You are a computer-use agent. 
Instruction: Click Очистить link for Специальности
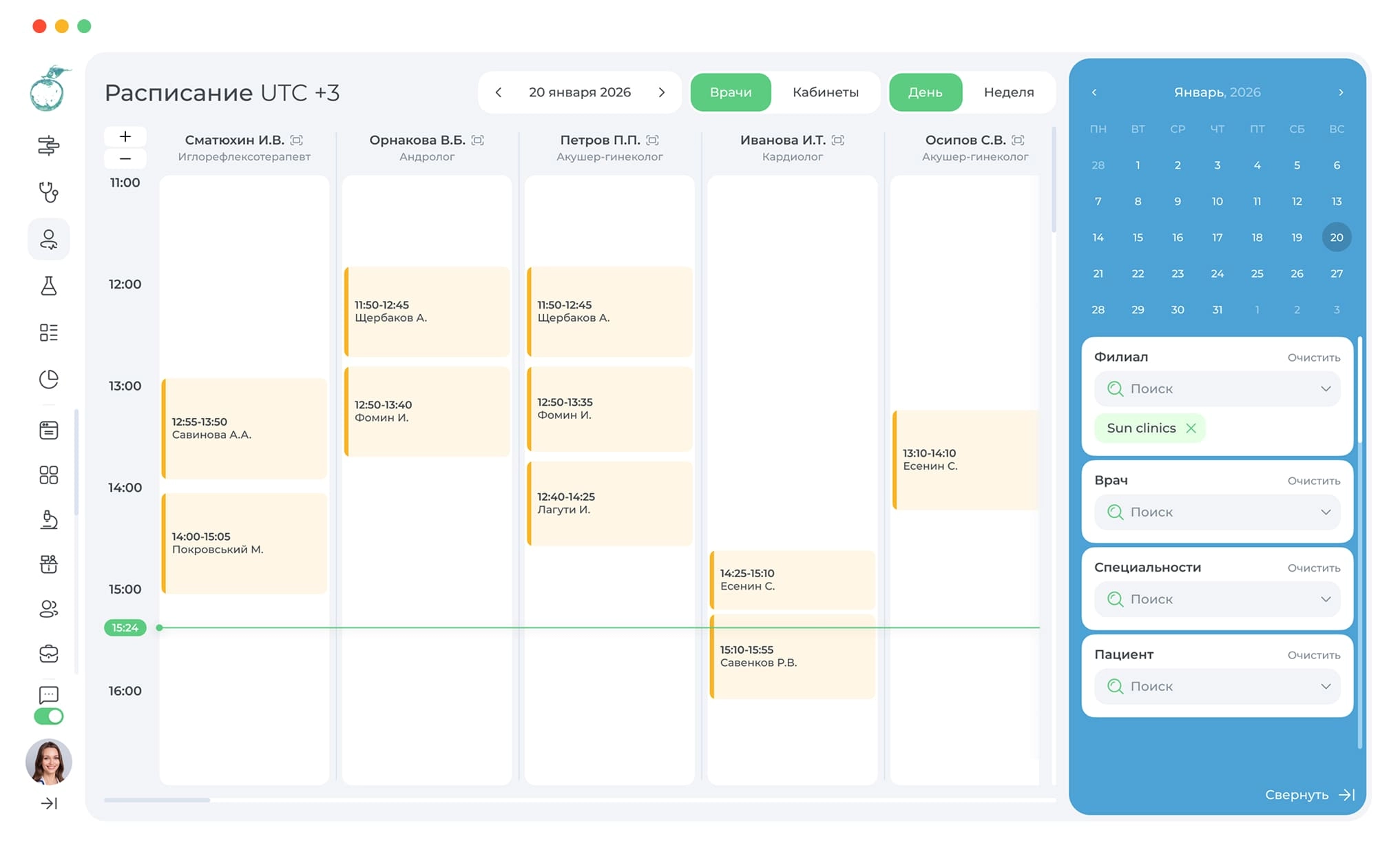coord(1313,568)
